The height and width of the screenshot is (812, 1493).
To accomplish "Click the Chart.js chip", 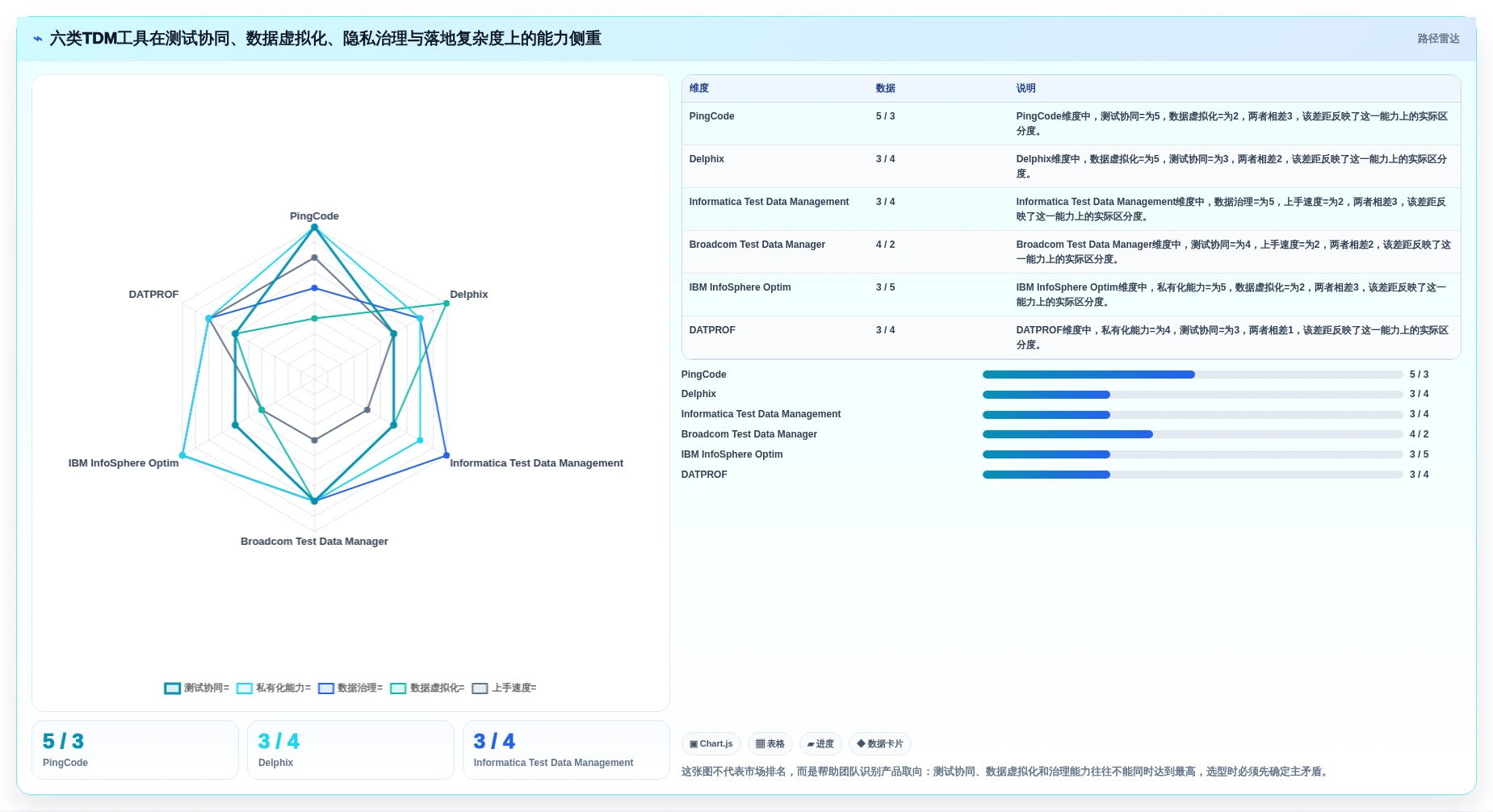I will [711, 744].
